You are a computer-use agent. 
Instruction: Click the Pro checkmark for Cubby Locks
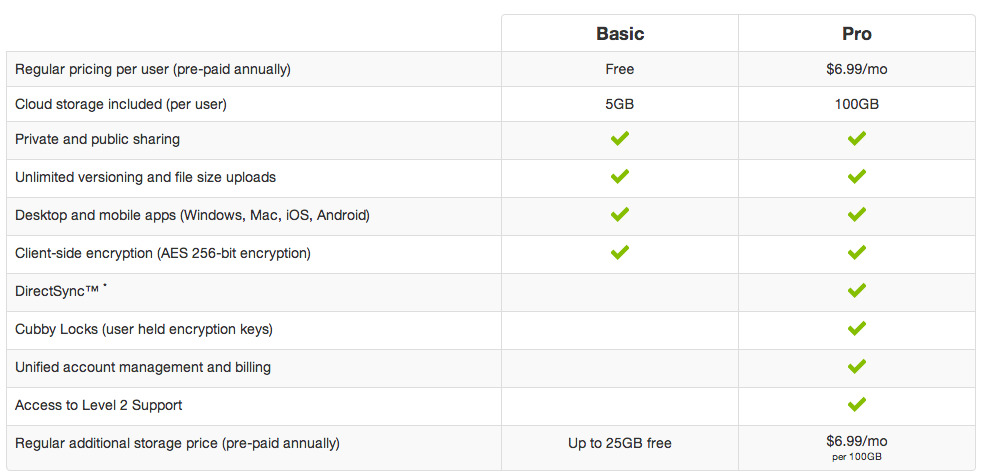[x=856, y=329]
